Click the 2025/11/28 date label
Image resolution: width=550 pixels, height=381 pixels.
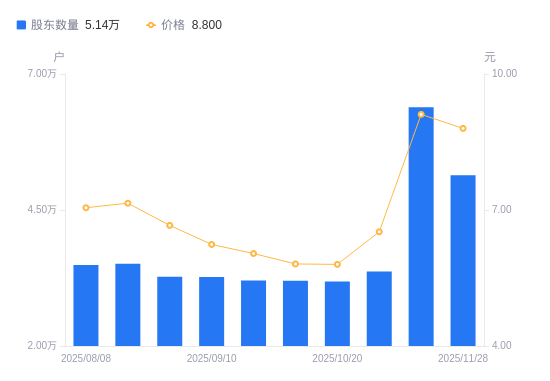[463, 358]
